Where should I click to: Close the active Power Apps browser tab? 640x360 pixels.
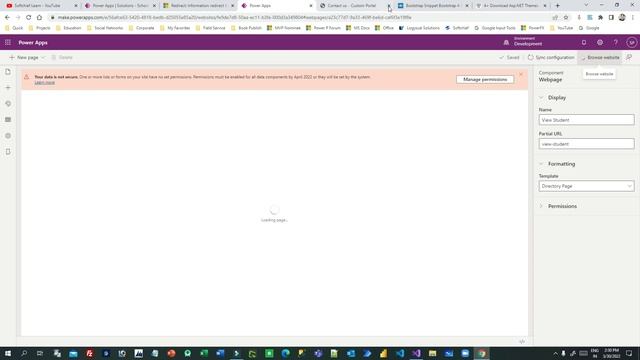click(x=311, y=6)
